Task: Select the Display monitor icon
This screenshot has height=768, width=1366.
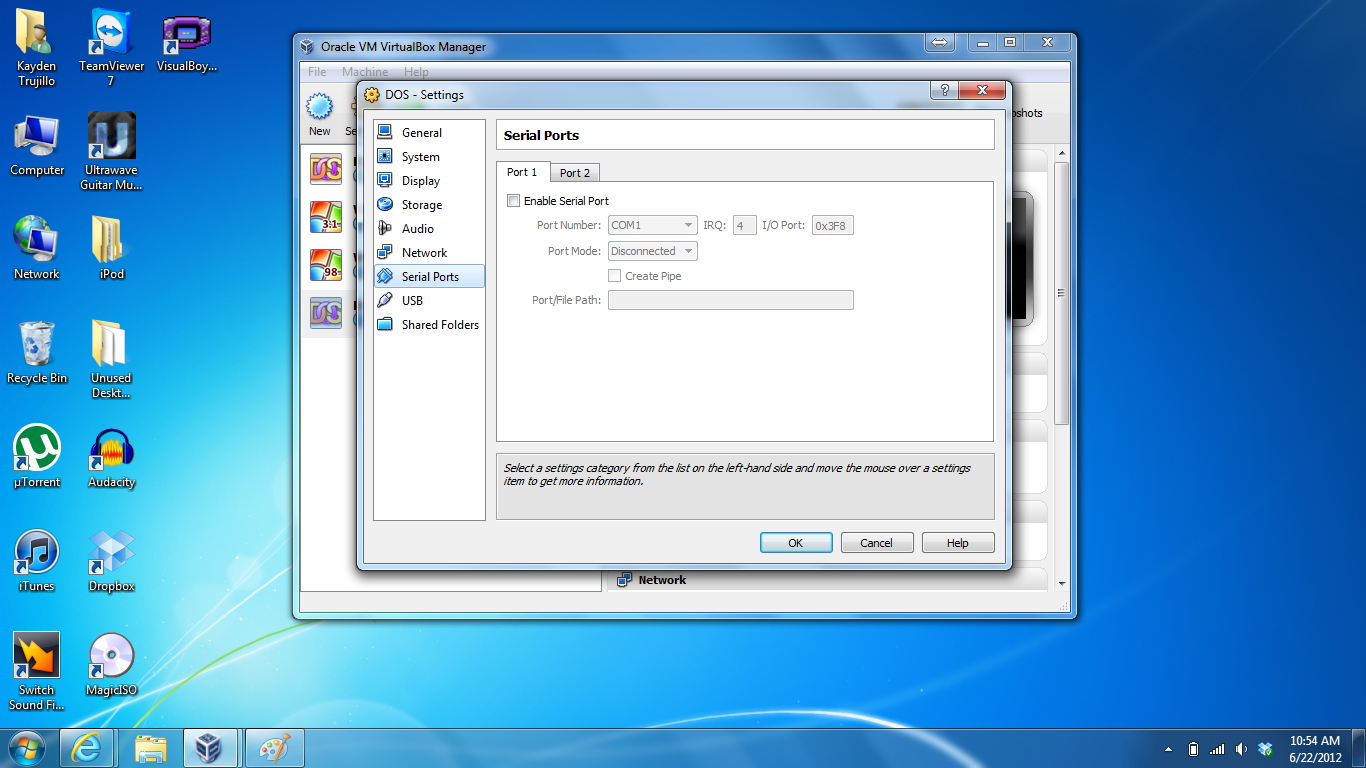Action: 384,180
